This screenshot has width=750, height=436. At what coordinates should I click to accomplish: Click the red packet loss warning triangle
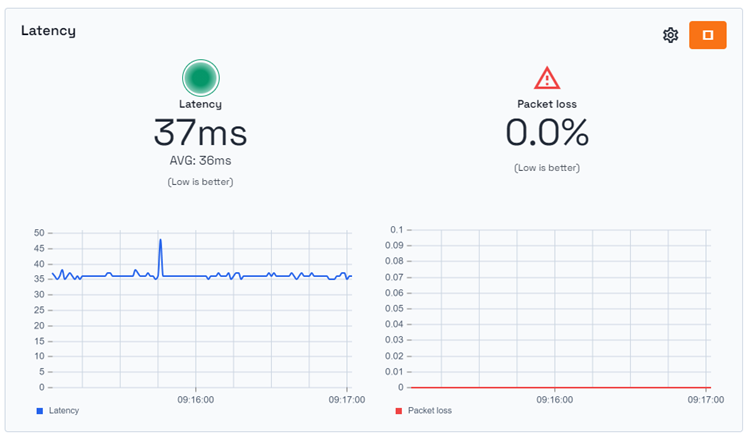(x=547, y=78)
